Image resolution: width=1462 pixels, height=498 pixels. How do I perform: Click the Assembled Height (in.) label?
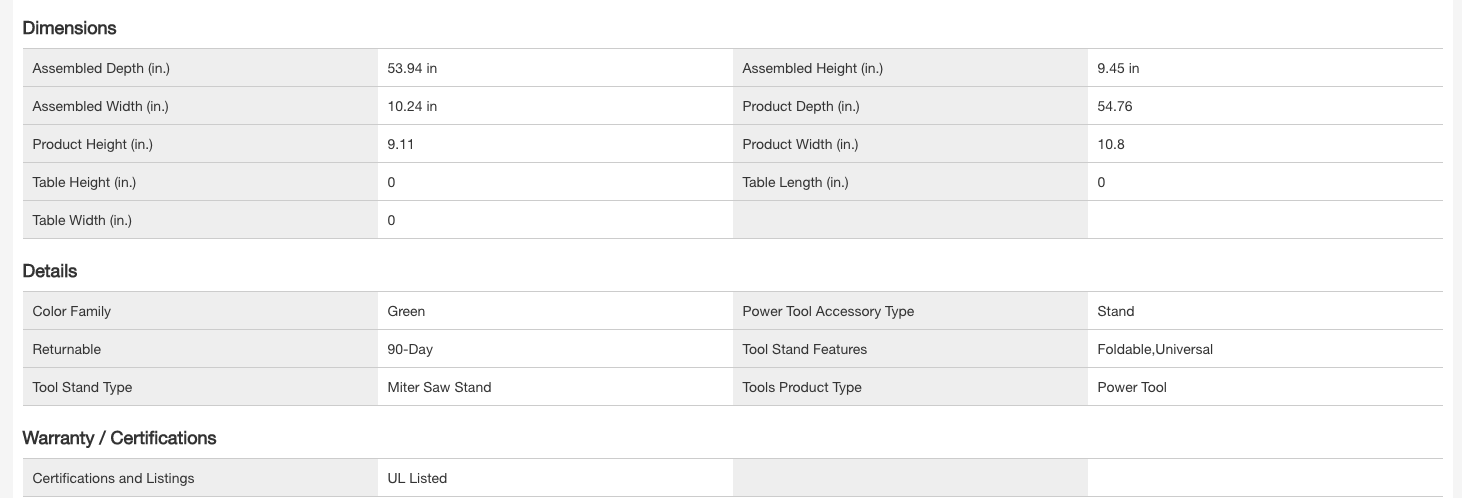812,68
